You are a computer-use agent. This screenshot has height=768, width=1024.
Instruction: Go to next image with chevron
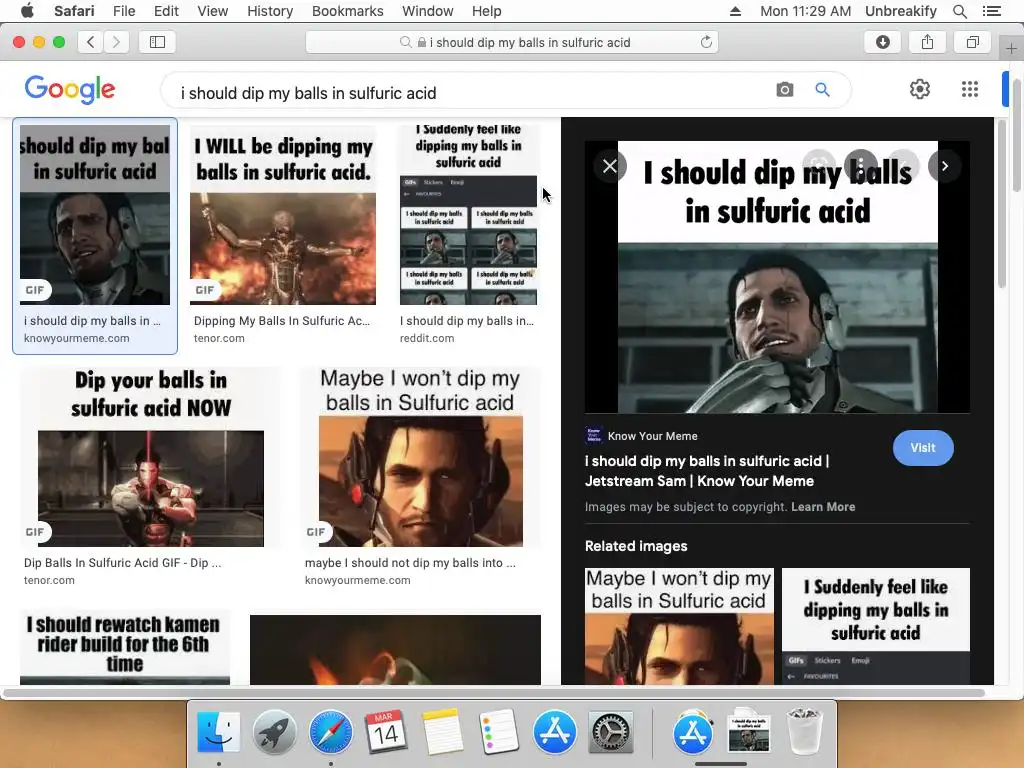point(944,166)
